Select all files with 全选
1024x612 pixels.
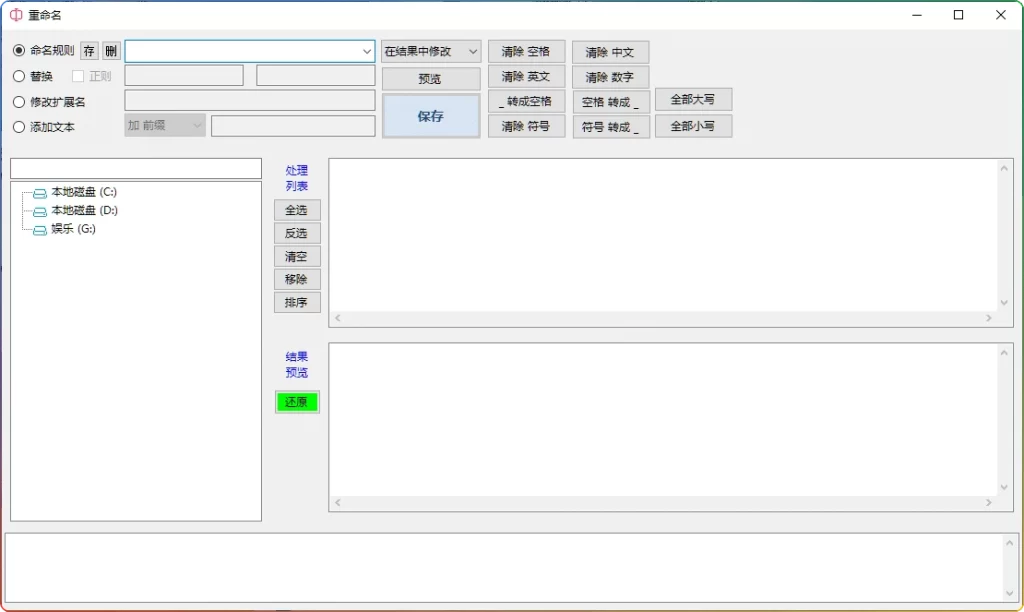coord(296,209)
